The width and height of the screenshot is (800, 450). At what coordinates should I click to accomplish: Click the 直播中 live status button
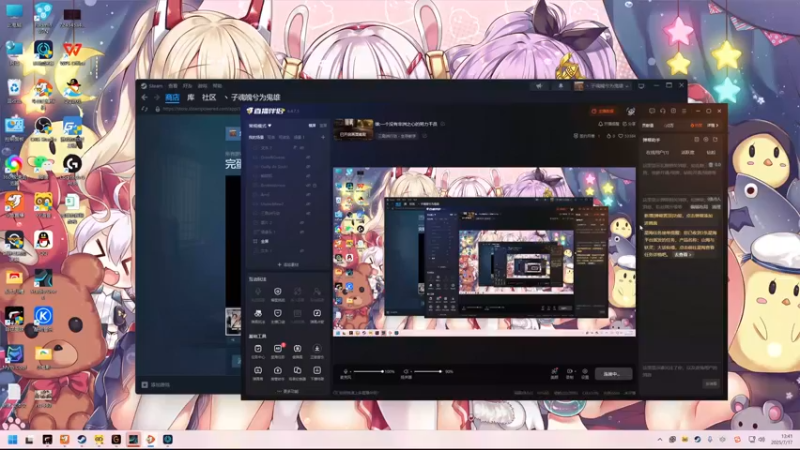(x=614, y=374)
